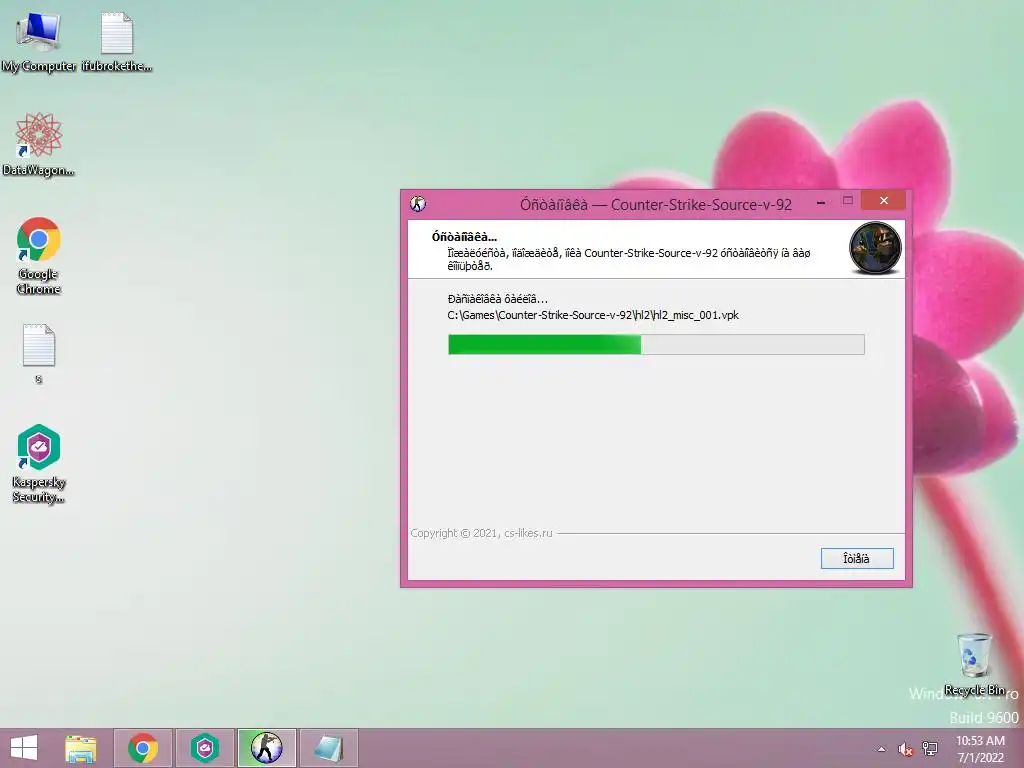
Task: Launch the Google Chrome desktop shortcut
Action: 39,255
